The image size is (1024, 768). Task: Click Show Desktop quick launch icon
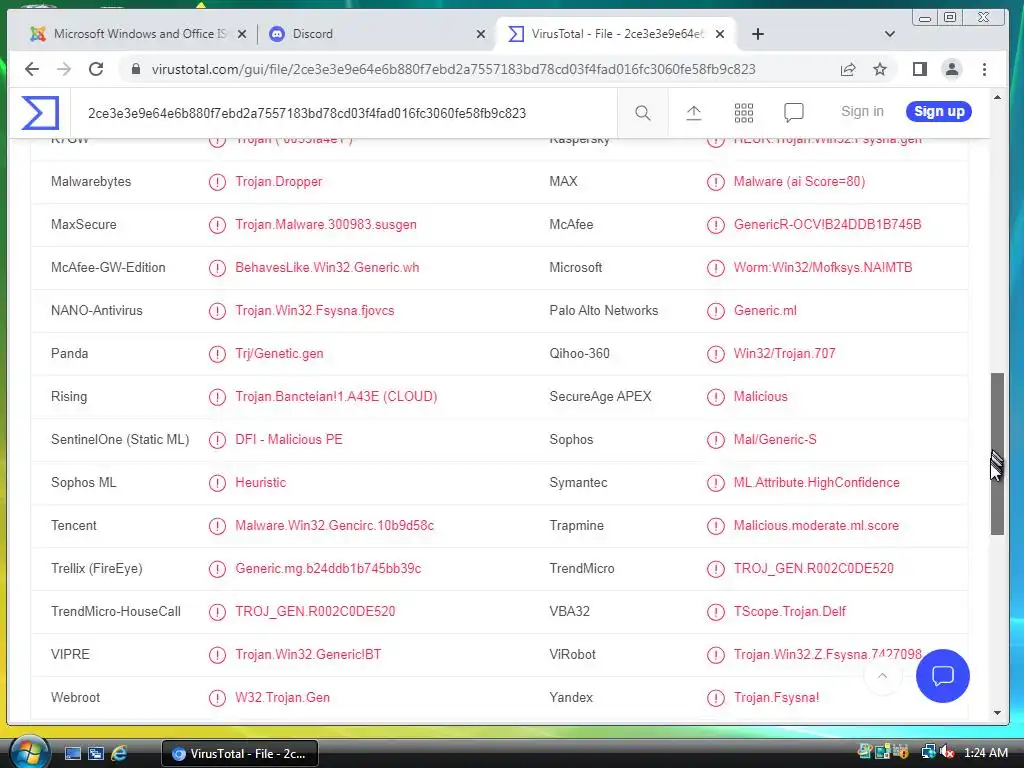click(x=72, y=754)
